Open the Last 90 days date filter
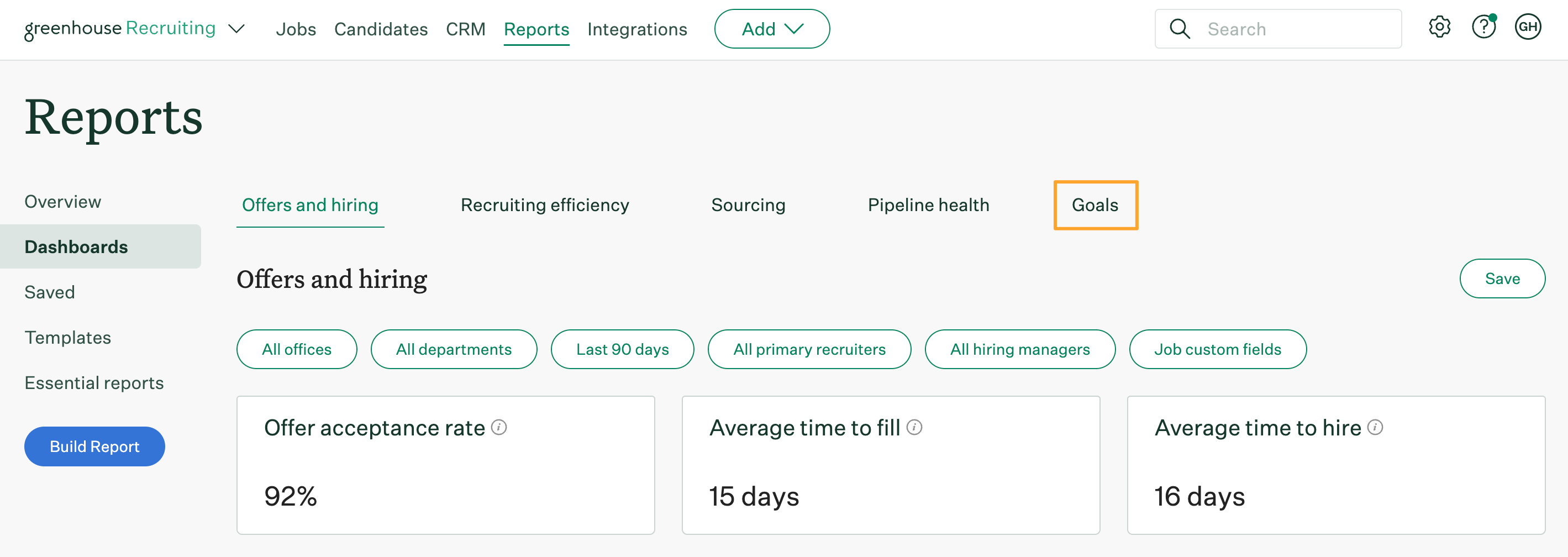The height and width of the screenshot is (557, 1568). (x=622, y=349)
